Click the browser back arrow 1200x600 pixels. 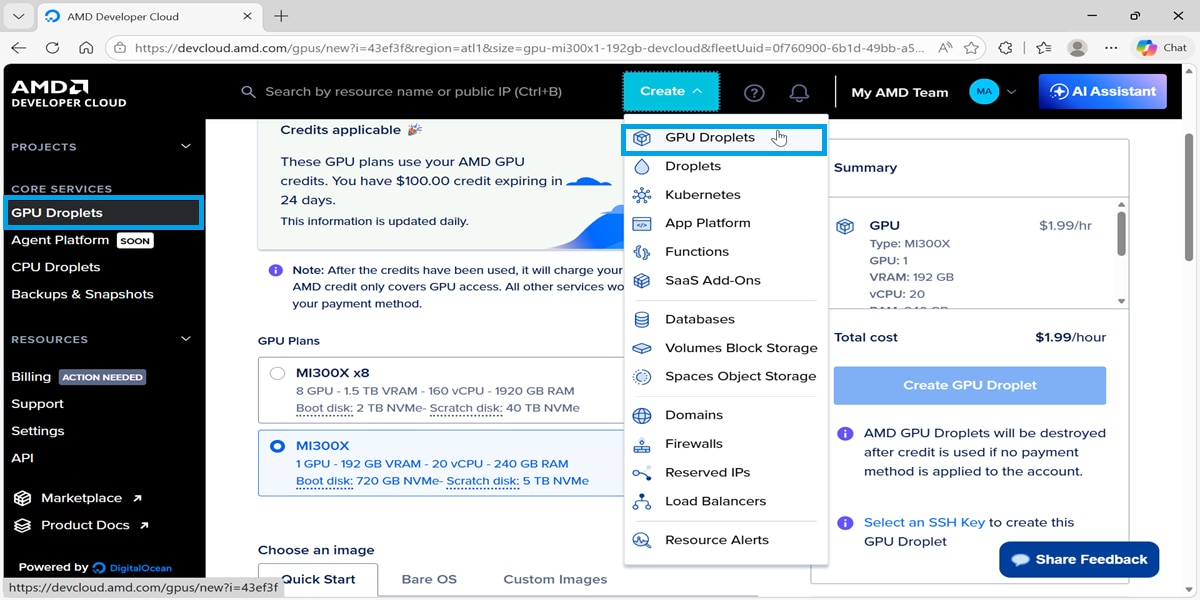tap(19, 47)
